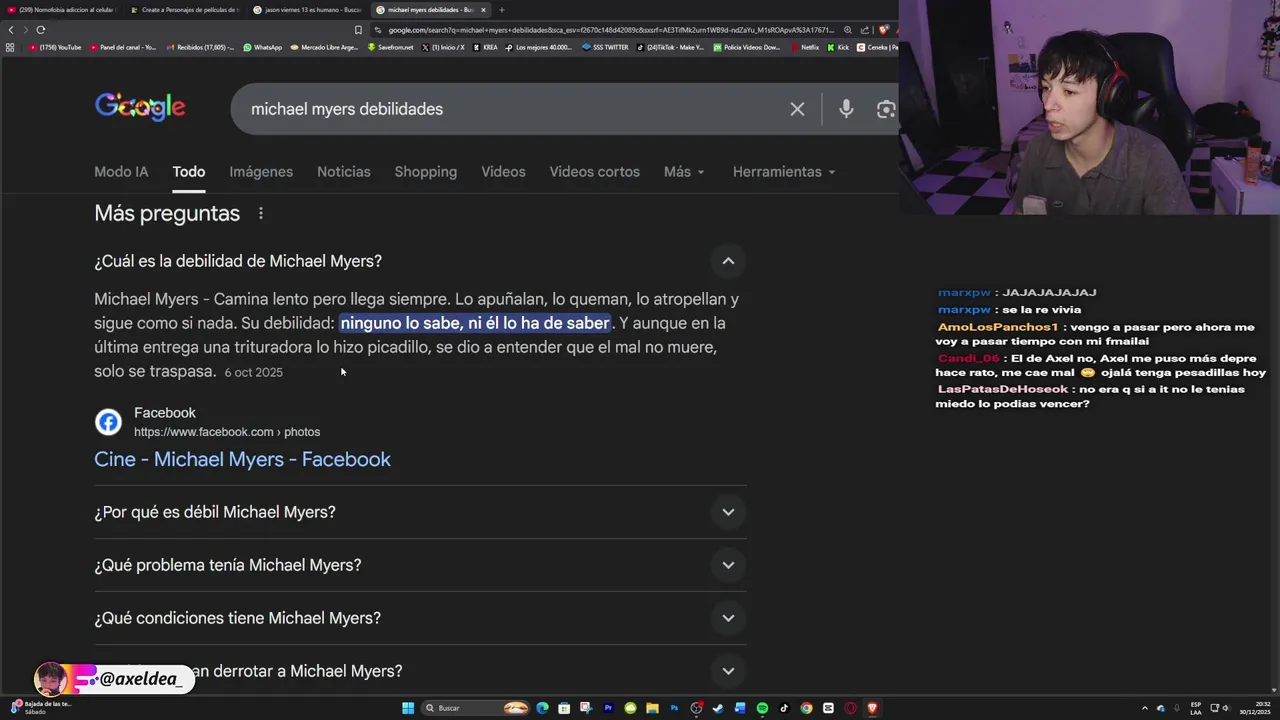Open the browser zoom magnifier icon
1280x720 pixels.
click(847, 30)
